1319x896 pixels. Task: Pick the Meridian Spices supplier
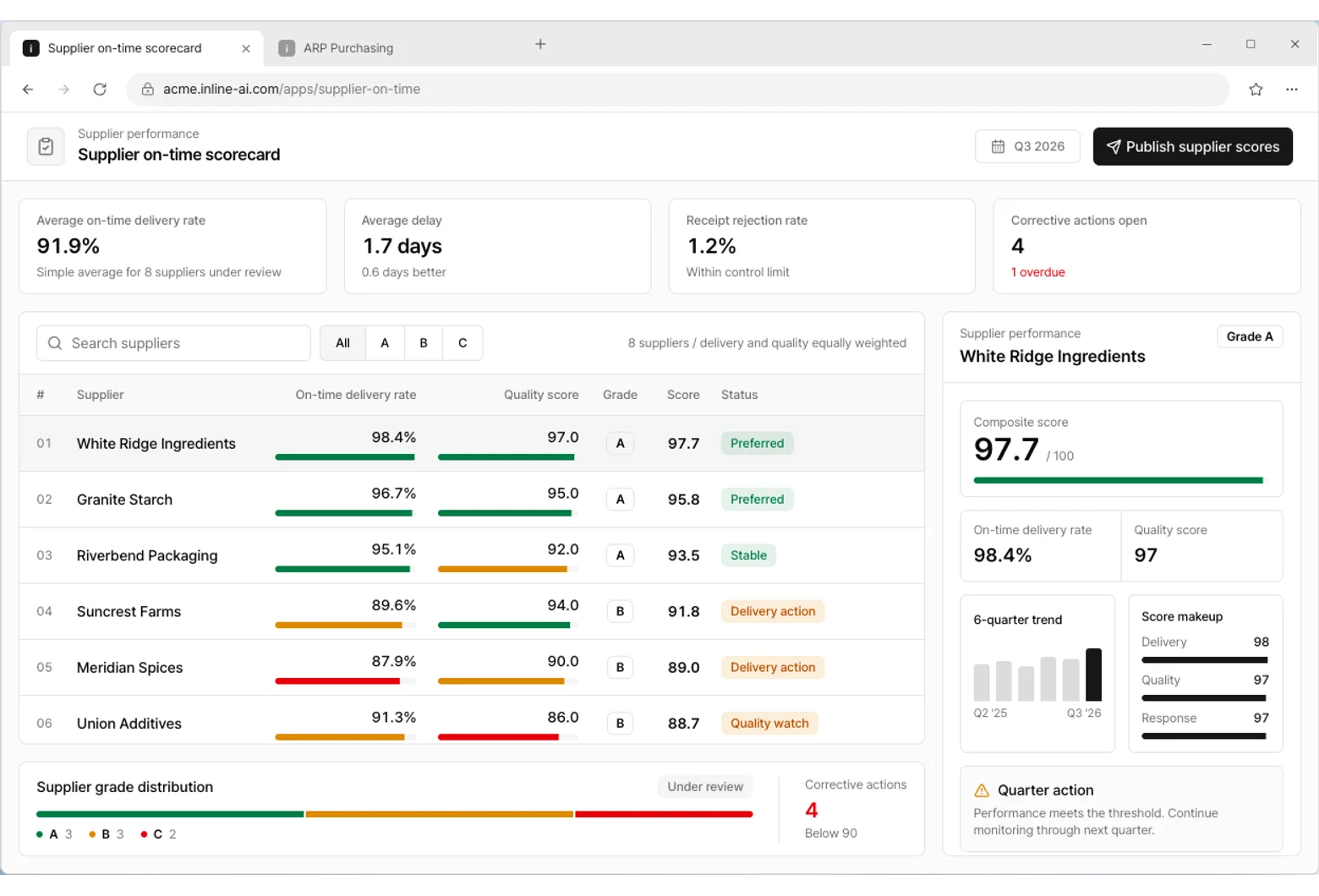coord(472,667)
